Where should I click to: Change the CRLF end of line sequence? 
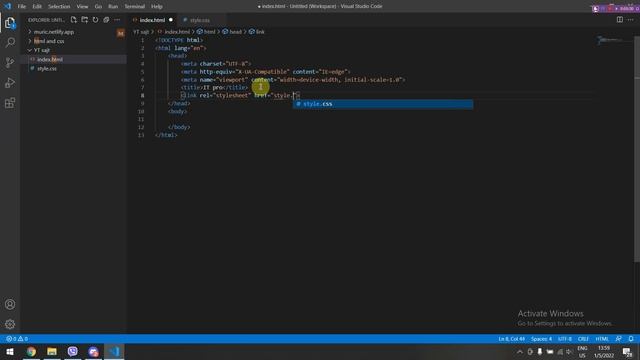click(583, 339)
